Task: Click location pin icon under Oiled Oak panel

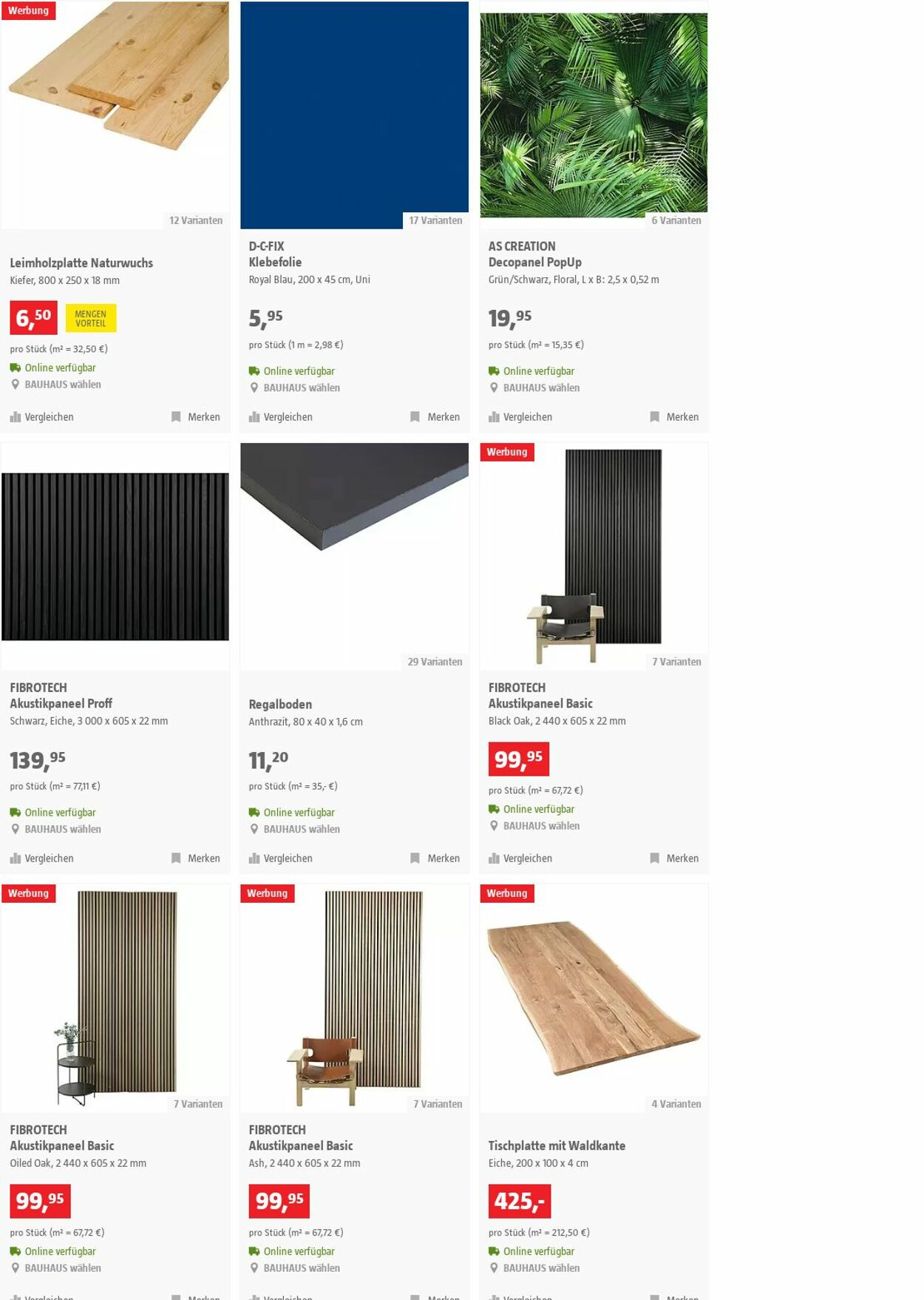Action: click(15, 1267)
